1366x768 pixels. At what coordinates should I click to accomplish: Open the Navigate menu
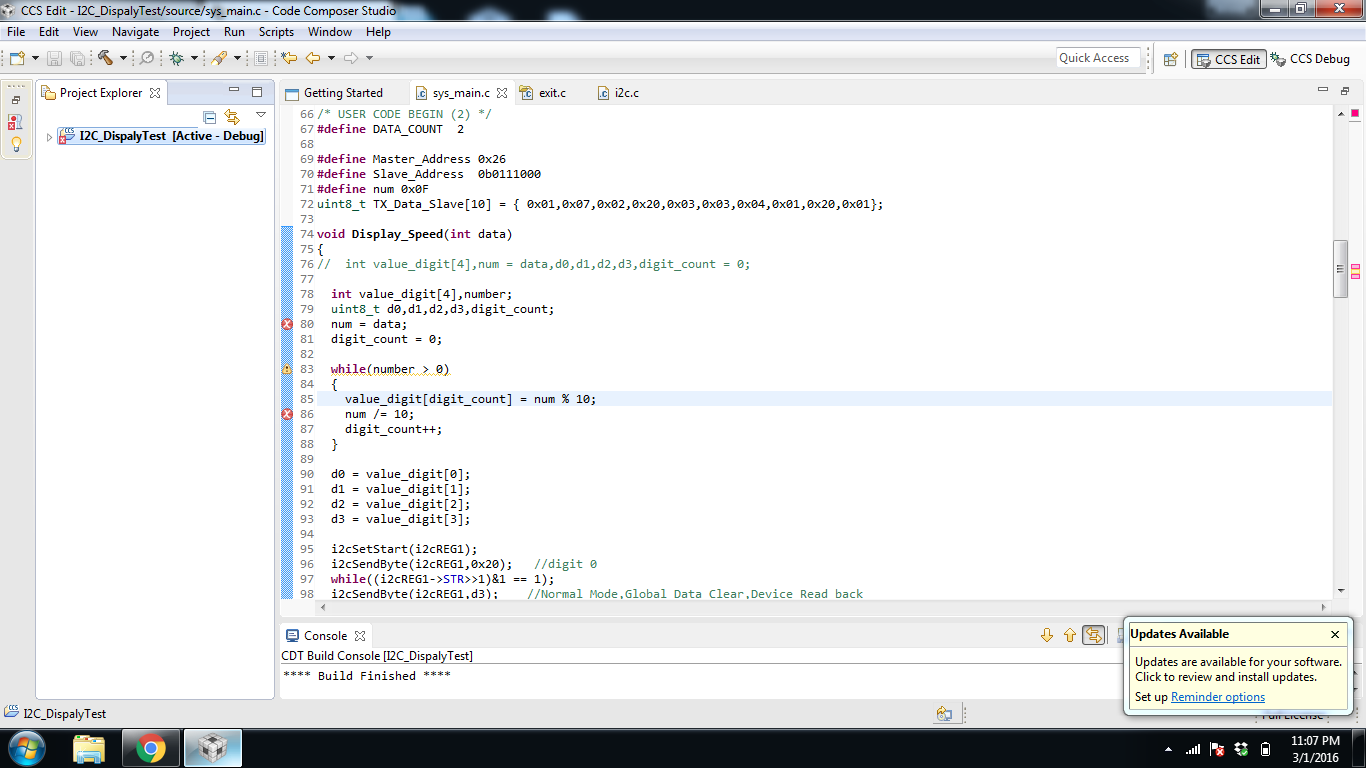[135, 32]
